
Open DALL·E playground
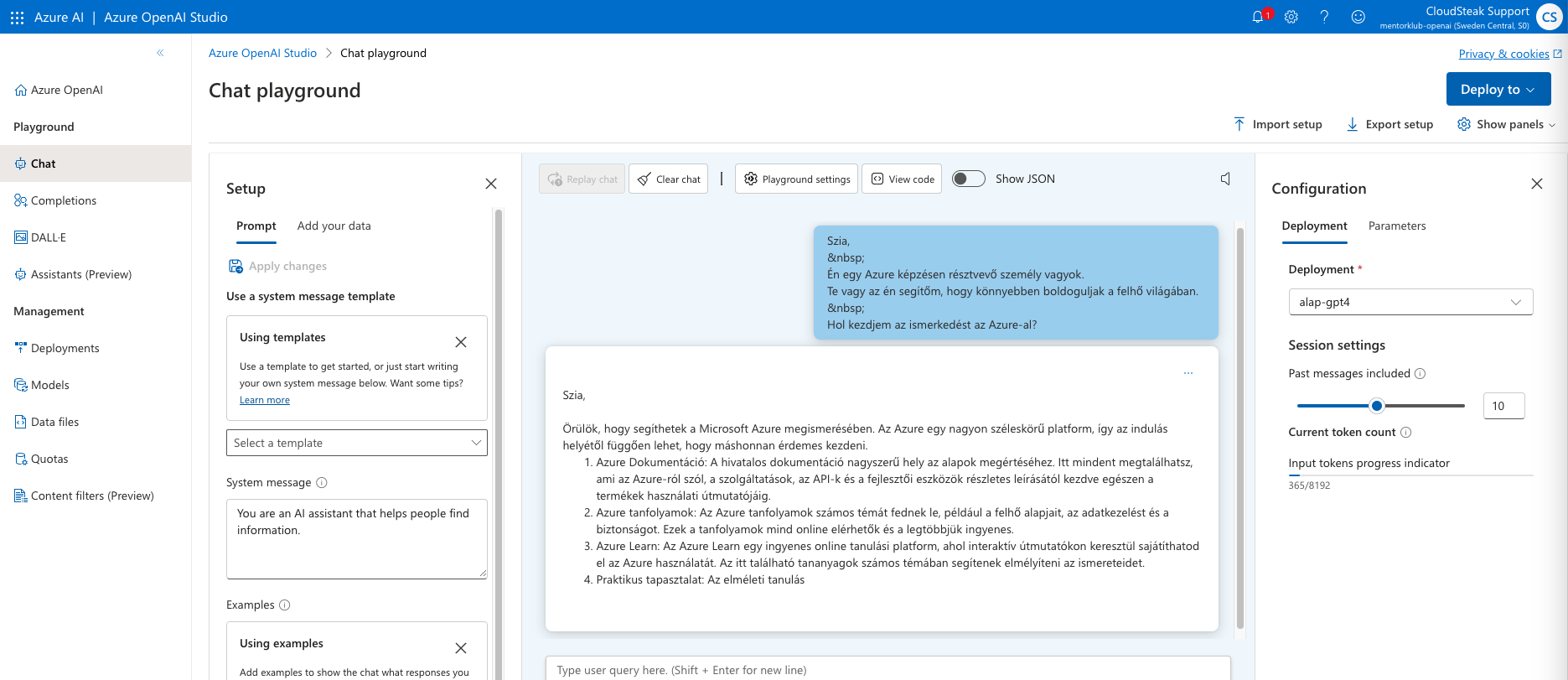click(x=40, y=237)
